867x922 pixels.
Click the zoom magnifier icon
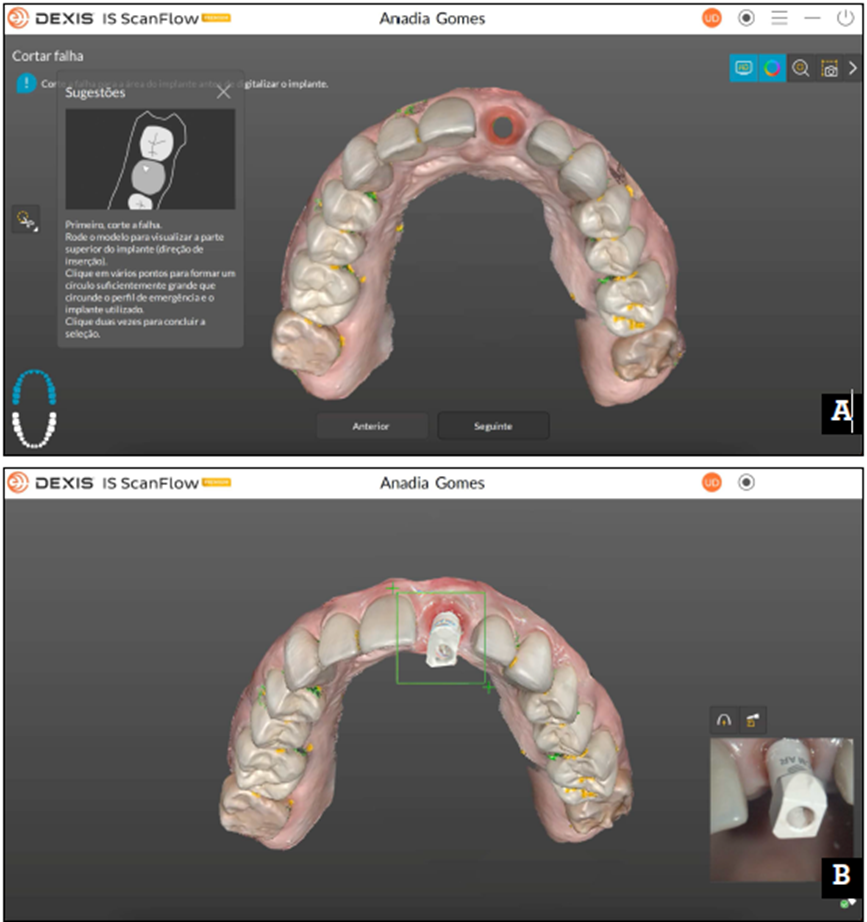(x=800, y=68)
